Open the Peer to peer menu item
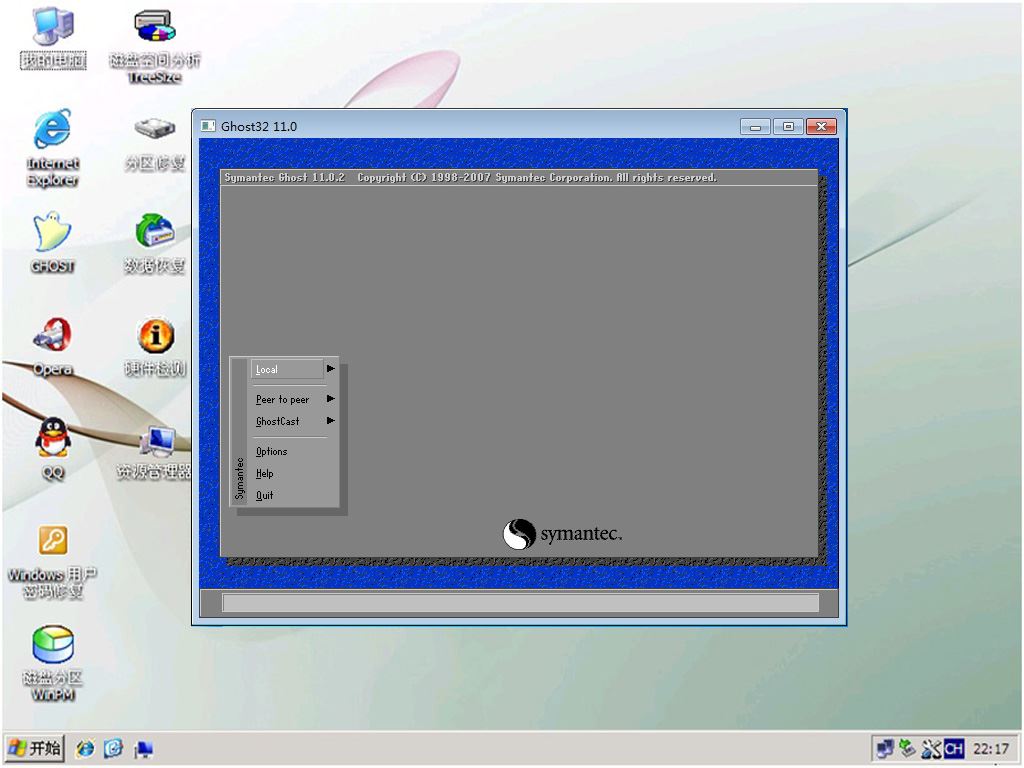This screenshot has width=1024, height=768. pos(282,399)
